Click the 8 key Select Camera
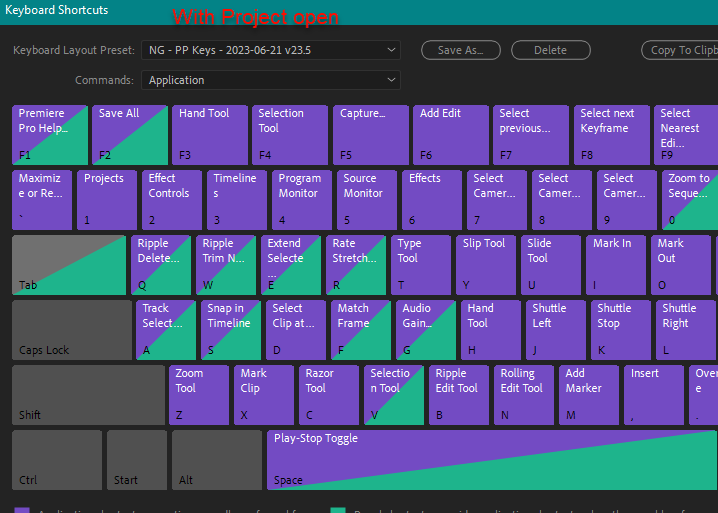This screenshot has width=718, height=513. (x=562, y=200)
